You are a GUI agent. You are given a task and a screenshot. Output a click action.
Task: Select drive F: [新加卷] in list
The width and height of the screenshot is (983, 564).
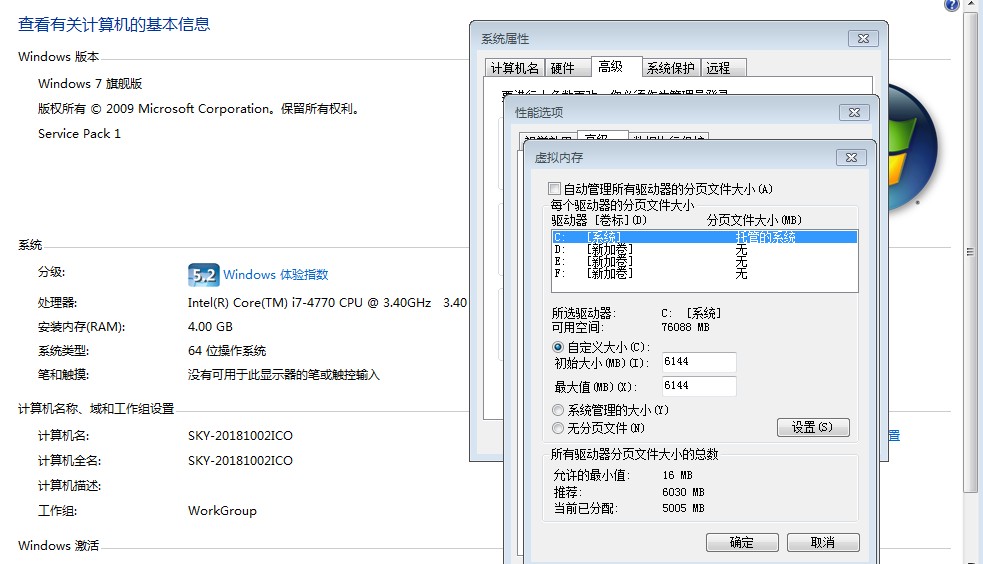pos(705,273)
